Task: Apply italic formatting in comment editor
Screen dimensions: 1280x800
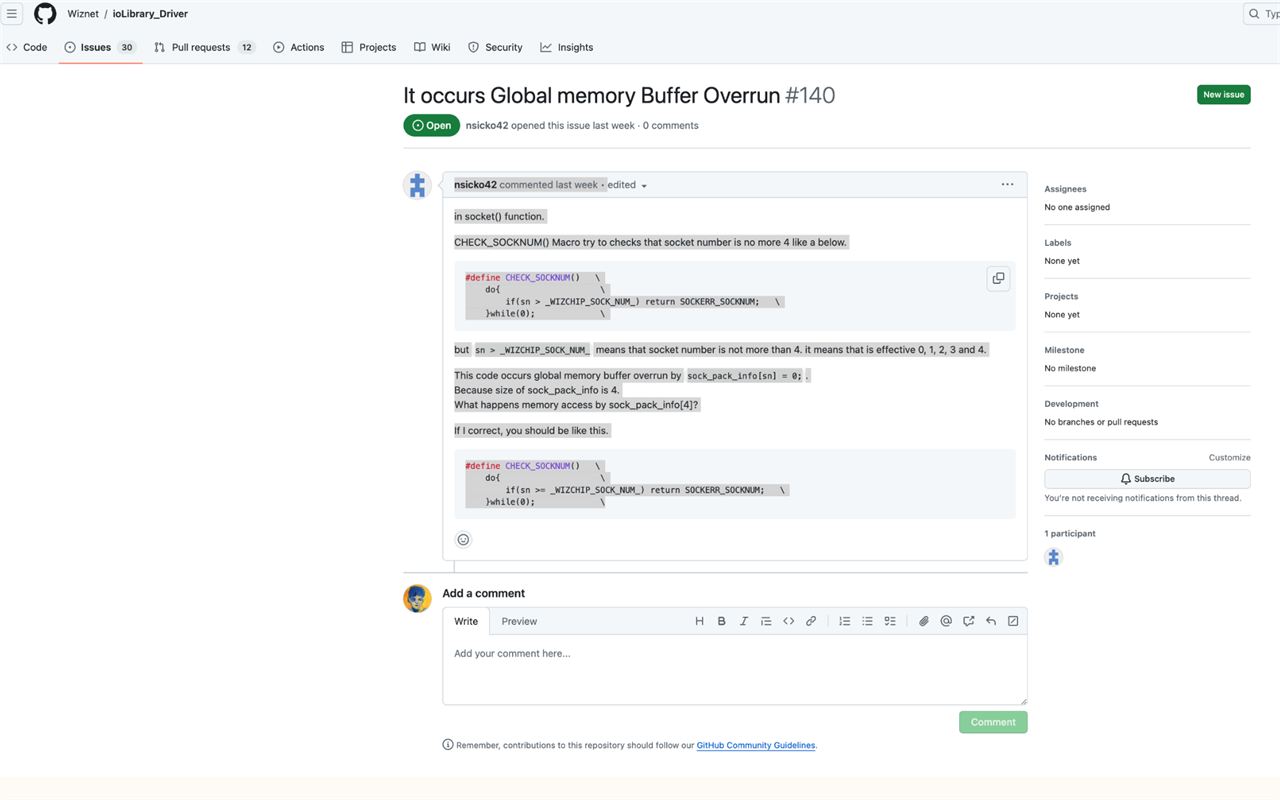Action: (744, 621)
